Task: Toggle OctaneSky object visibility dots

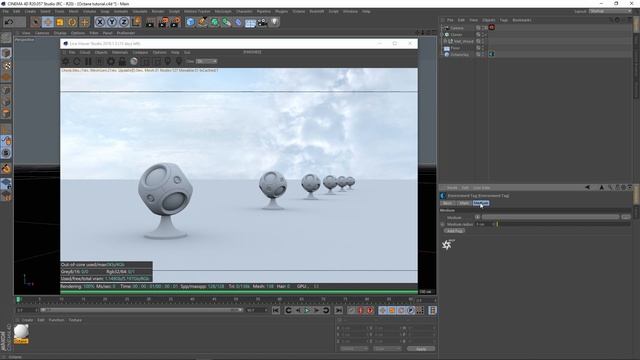Action: (x=483, y=54)
